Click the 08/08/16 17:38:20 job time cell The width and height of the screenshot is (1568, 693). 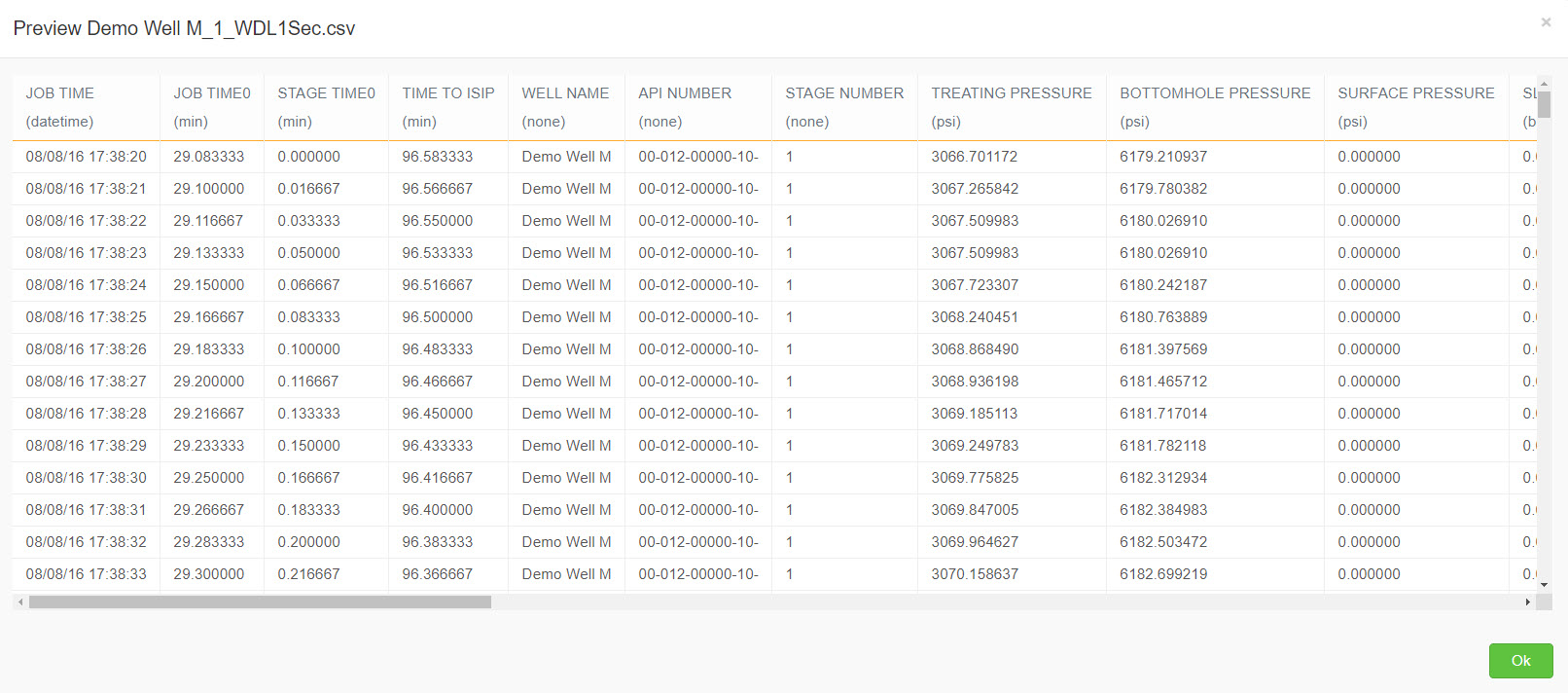point(87,157)
